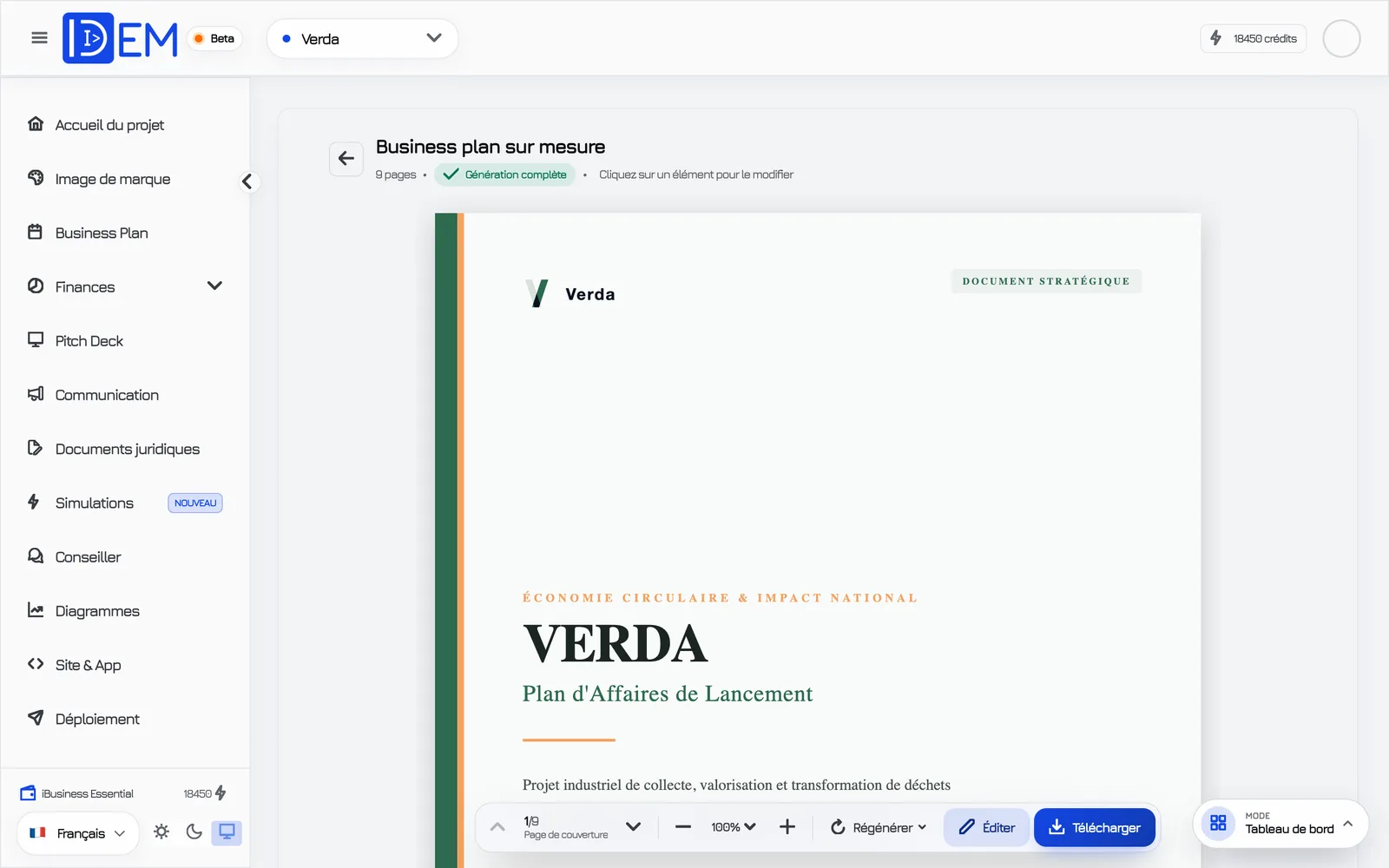Click the Génération complète status badge
The image size is (1389, 868).
click(x=505, y=174)
